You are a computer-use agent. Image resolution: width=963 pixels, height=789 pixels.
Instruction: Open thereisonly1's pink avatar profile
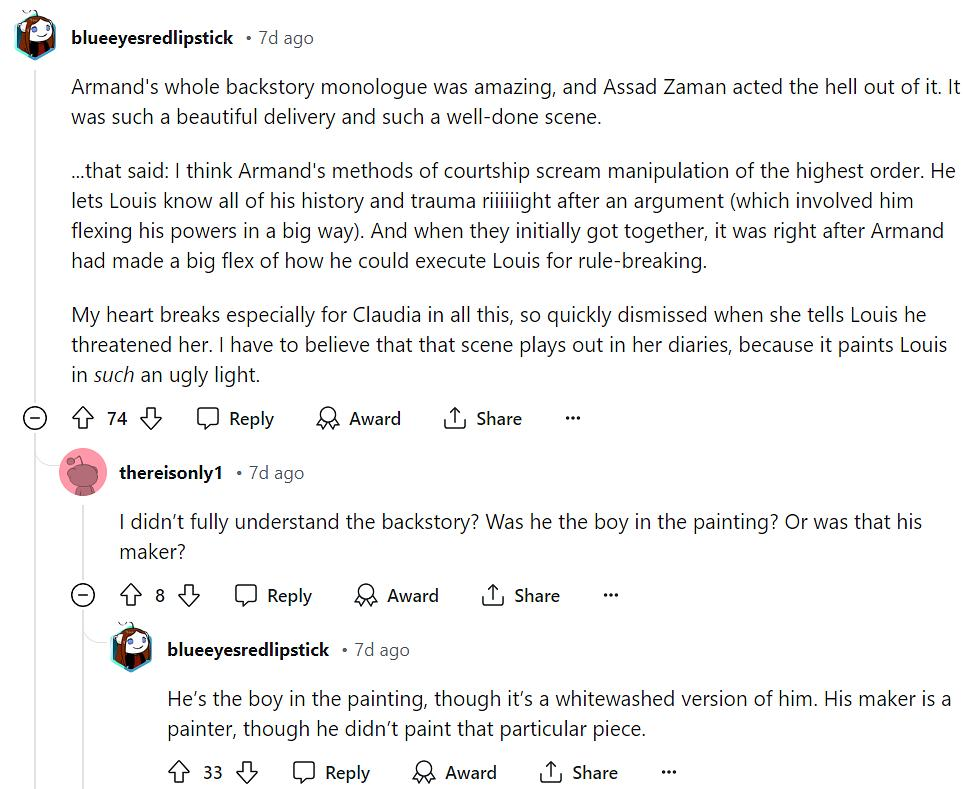point(83,472)
